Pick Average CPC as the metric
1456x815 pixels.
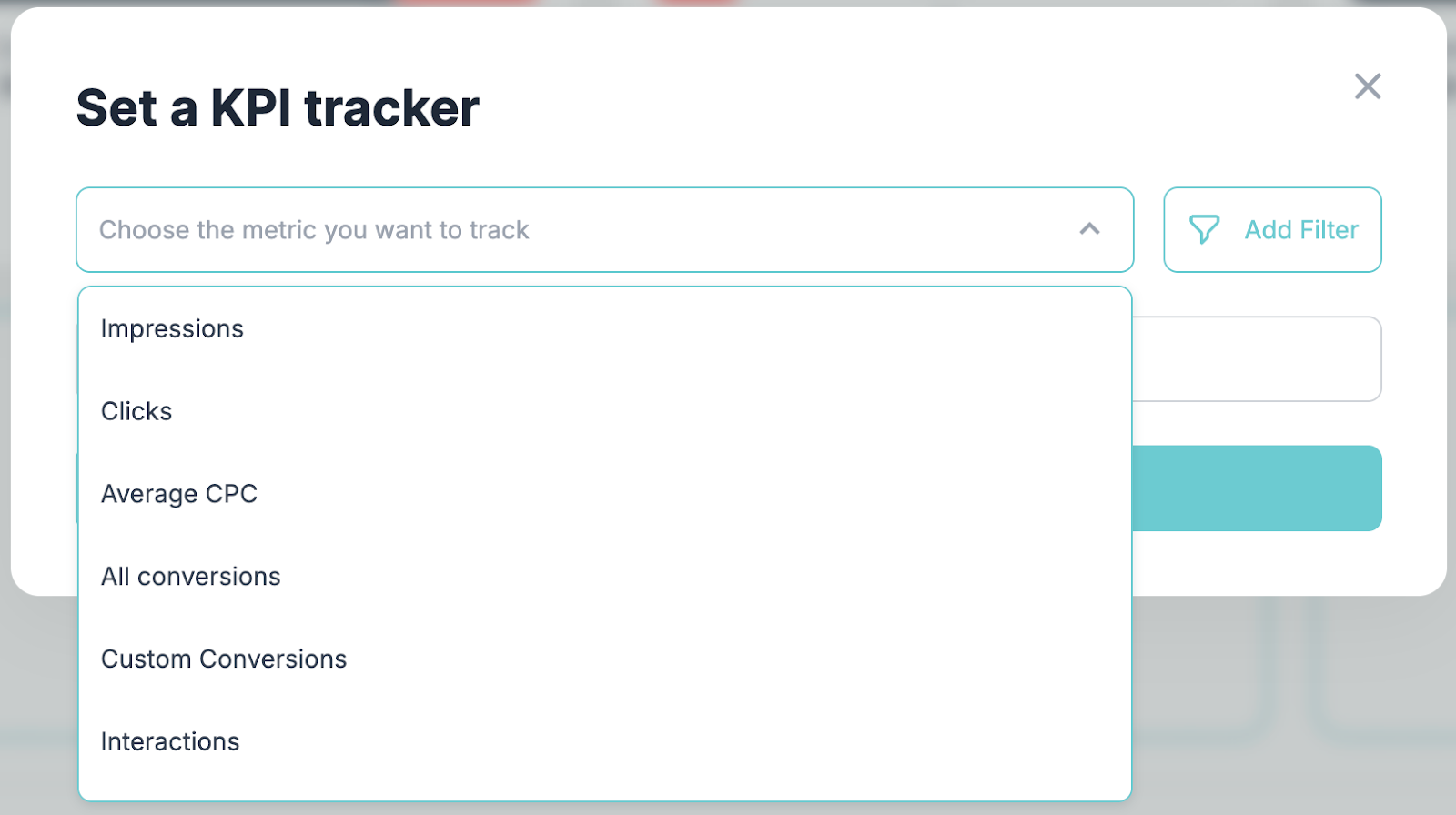pos(179,494)
